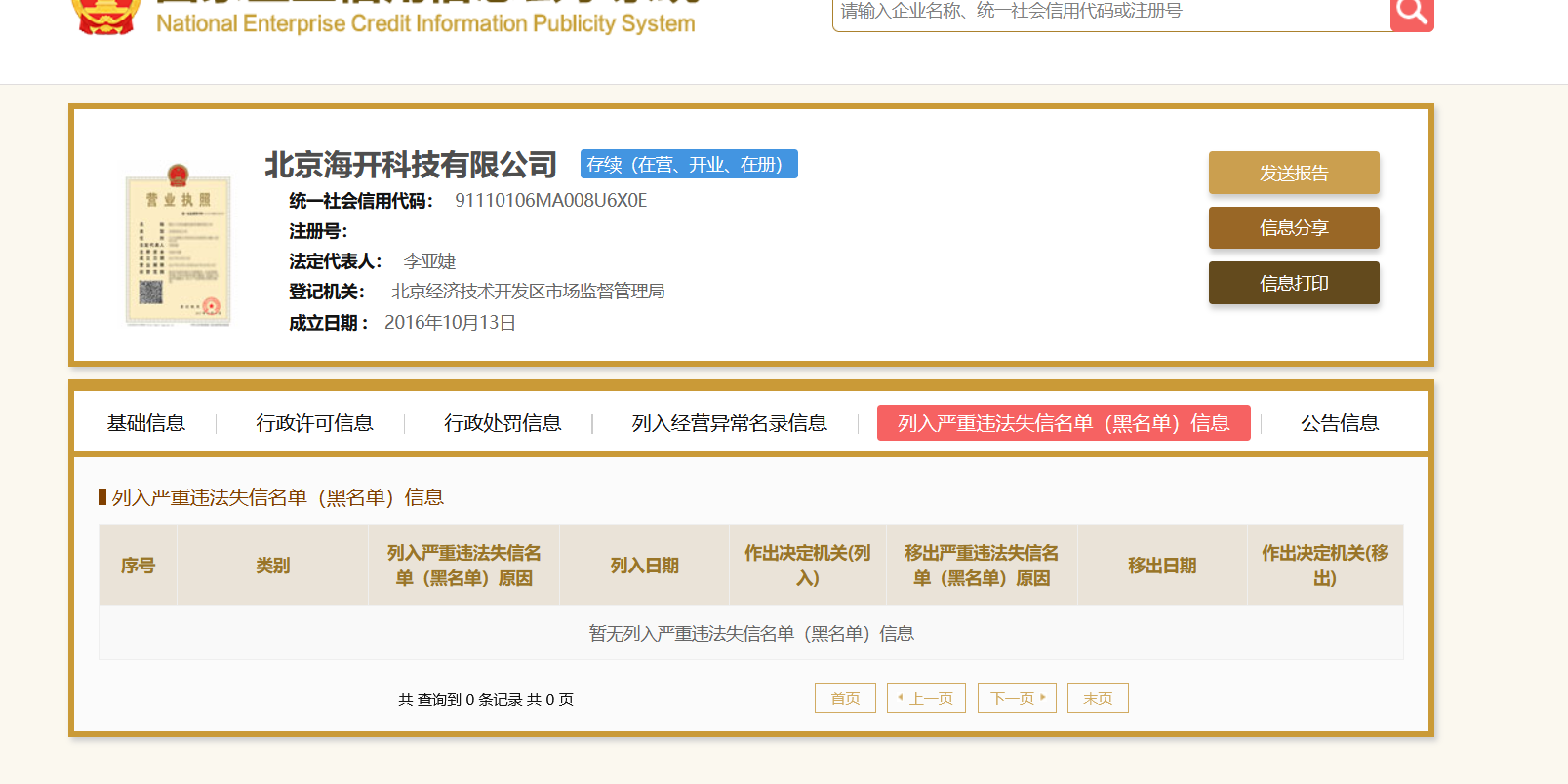This screenshot has height=784, width=1568.
Task: Click the 上一页 previous page button
Action: 926,698
